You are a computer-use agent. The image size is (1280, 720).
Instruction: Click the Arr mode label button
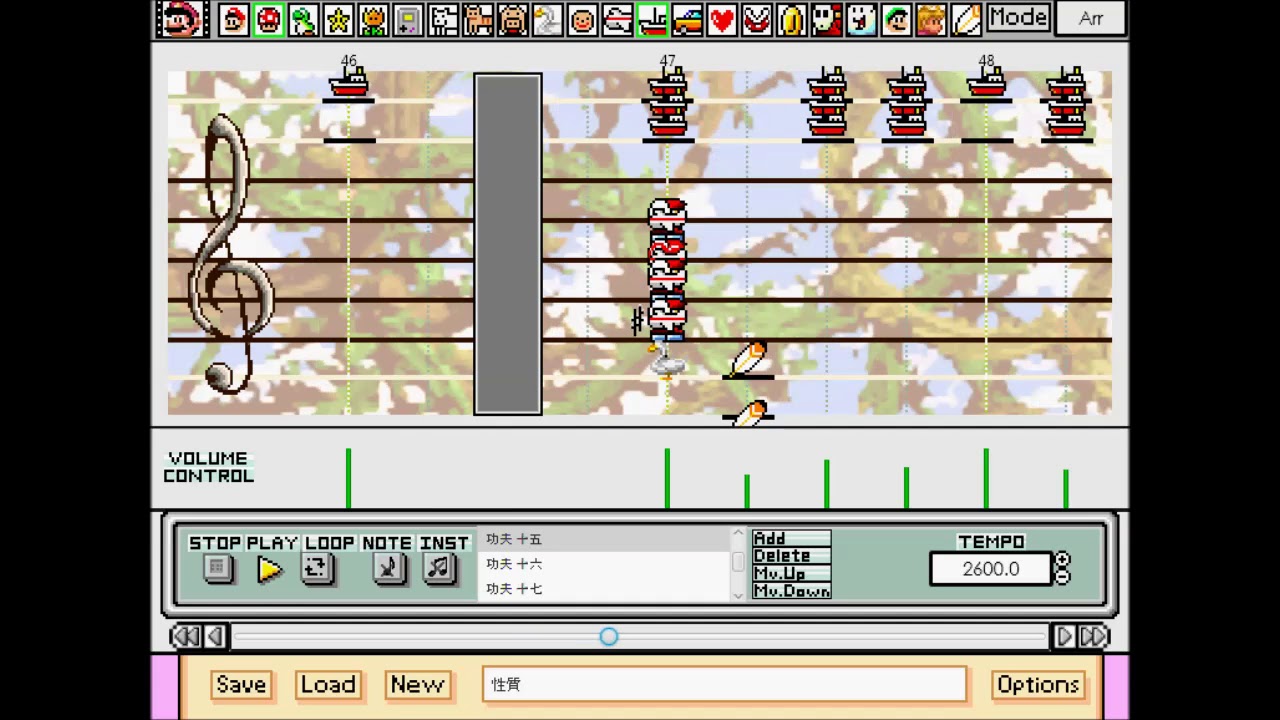1091,18
